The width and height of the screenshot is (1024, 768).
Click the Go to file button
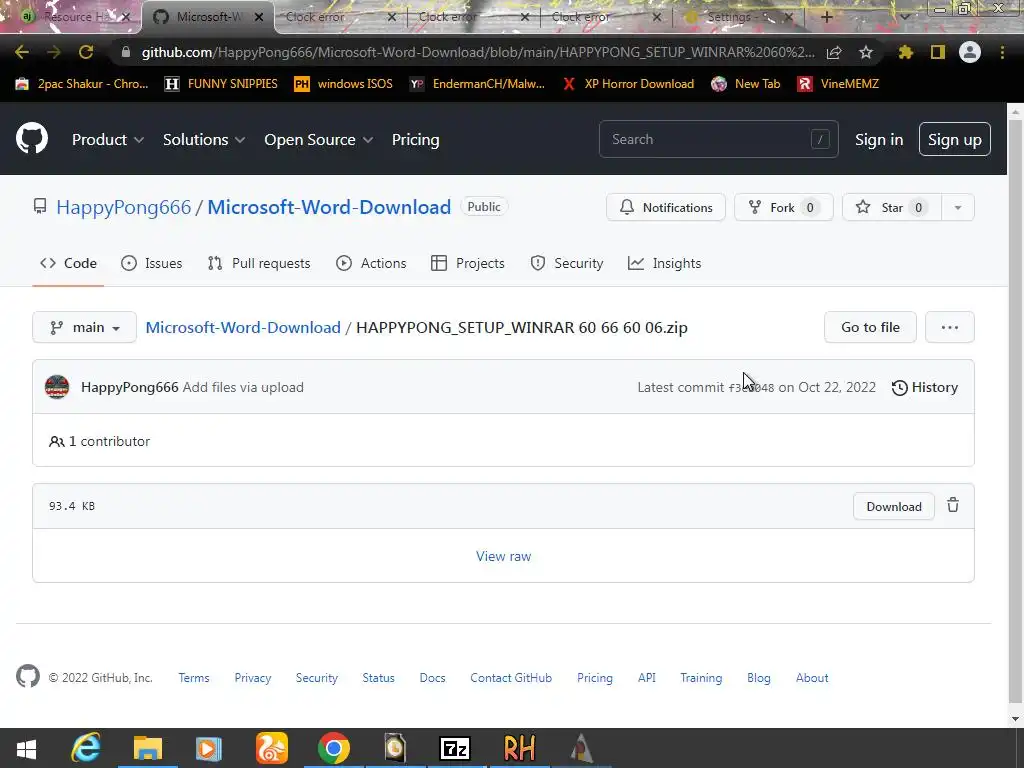click(870, 327)
